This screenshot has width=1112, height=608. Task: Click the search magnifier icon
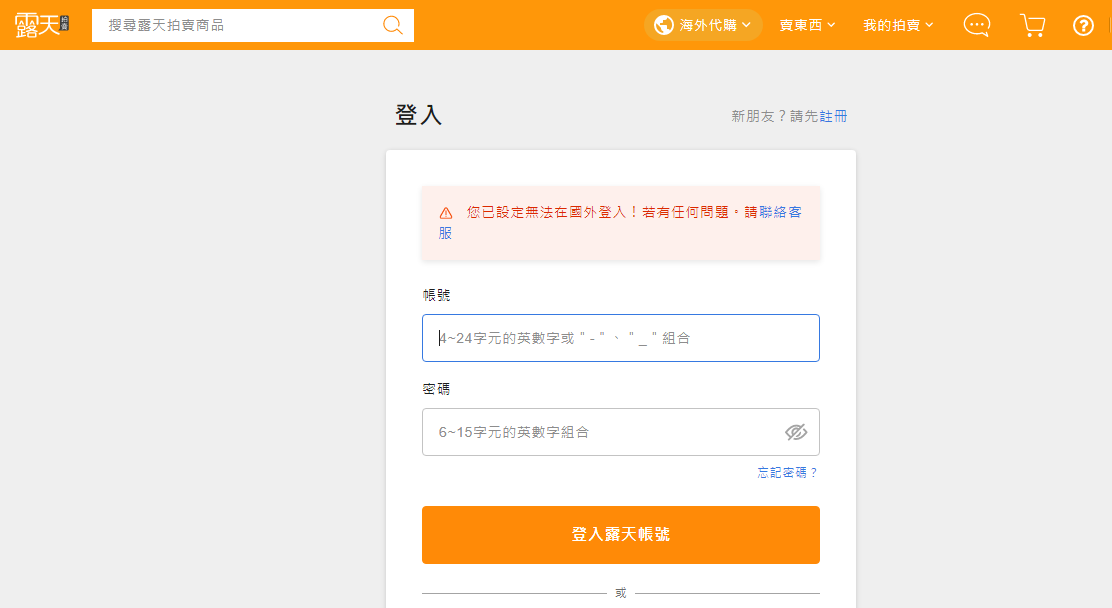(x=392, y=26)
